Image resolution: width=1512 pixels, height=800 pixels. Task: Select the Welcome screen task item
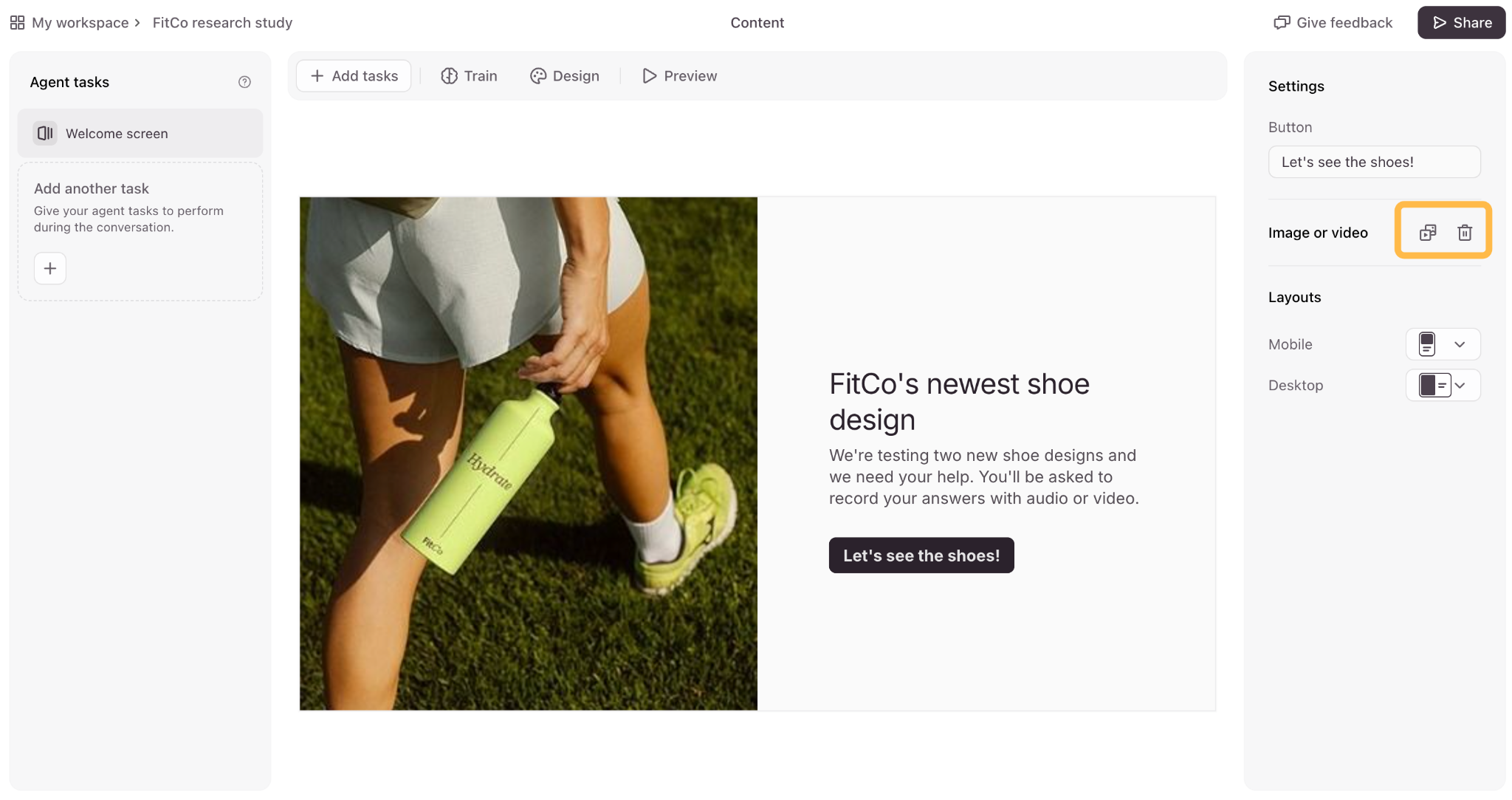coord(140,133)
